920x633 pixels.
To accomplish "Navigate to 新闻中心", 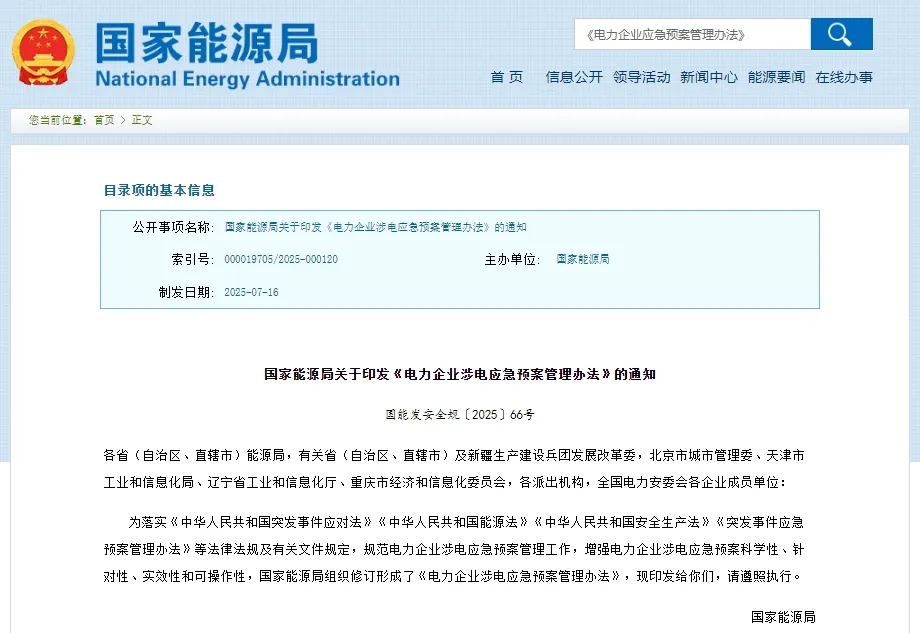I will (708, 77).
